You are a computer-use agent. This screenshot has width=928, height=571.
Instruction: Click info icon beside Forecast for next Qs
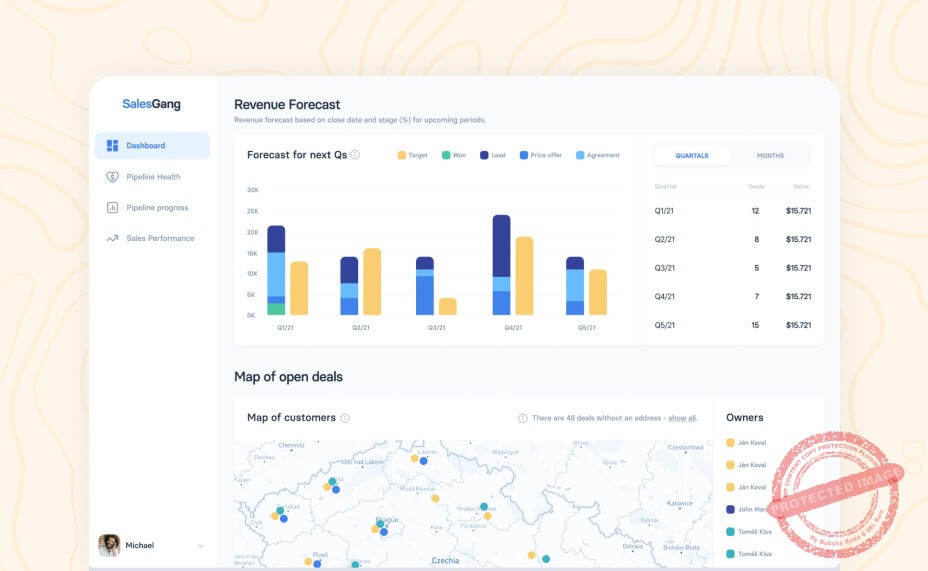click(355, 155)
